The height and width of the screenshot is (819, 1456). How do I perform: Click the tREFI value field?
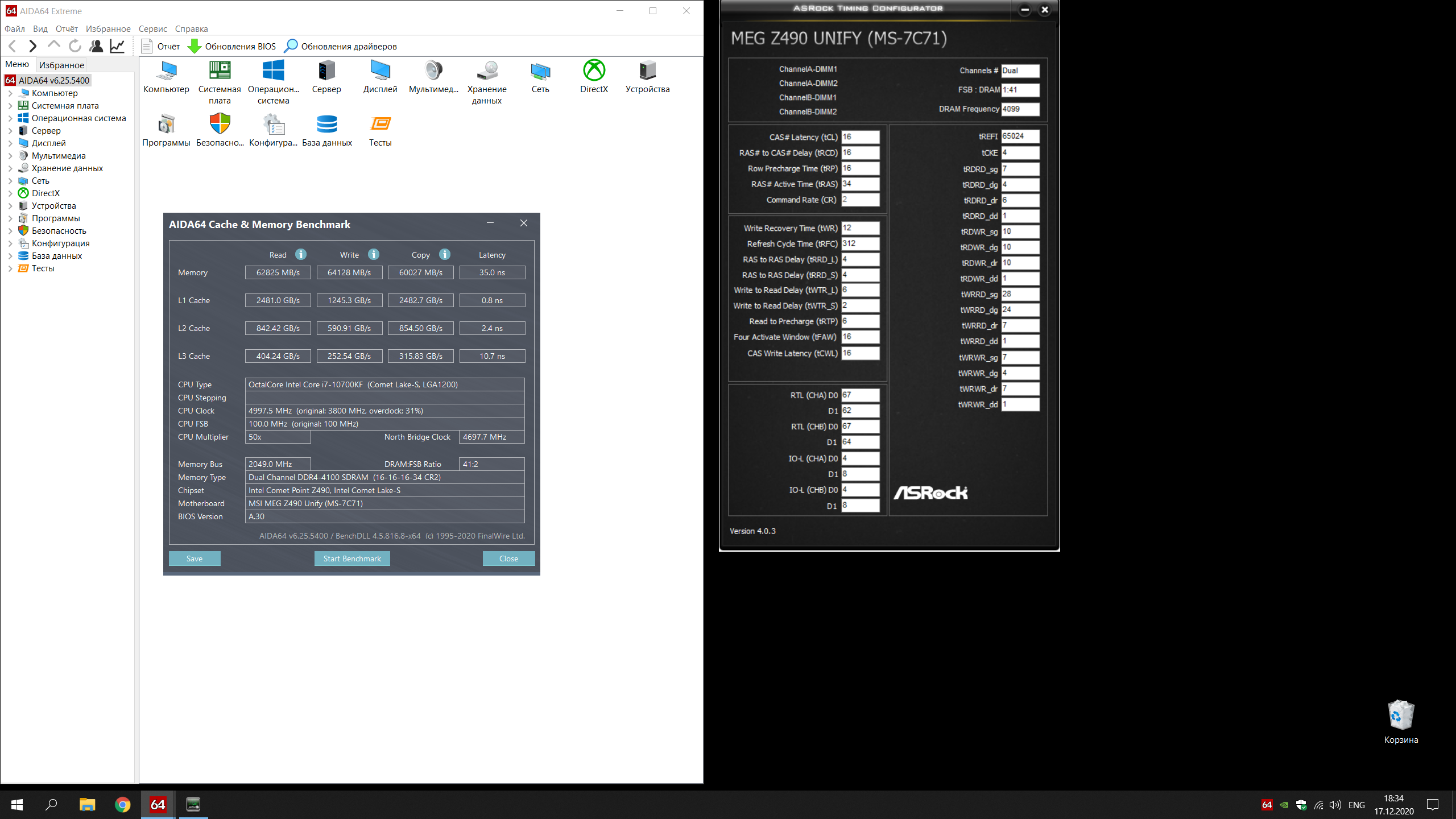1020,136
